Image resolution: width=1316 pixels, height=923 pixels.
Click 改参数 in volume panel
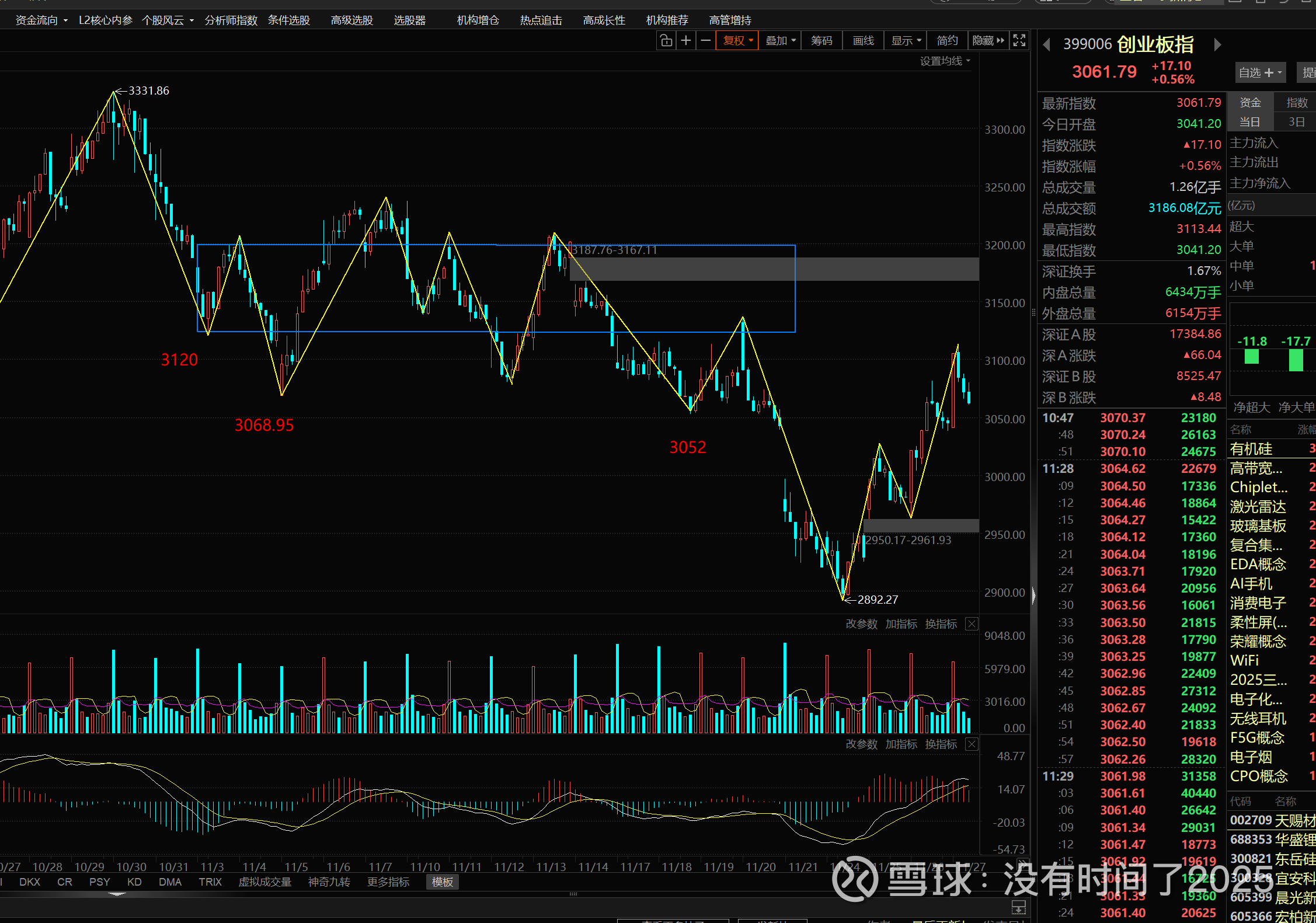tap(861, 624)
